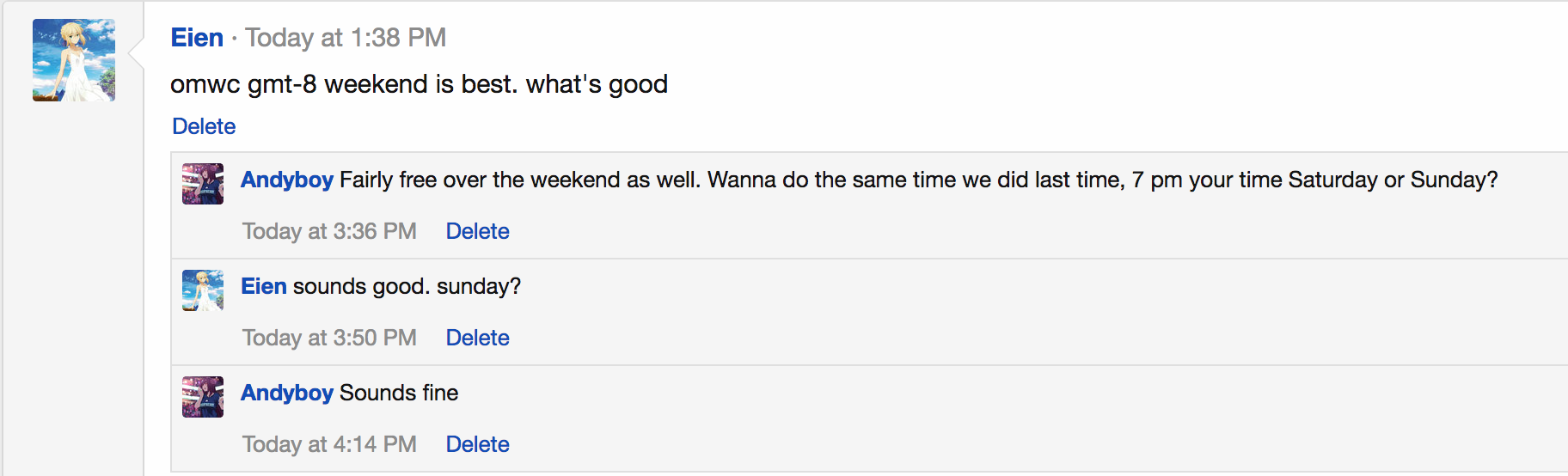
Task: Click Andyboy's avatar beside the weekend reply
Action: (x=203, y=184)
